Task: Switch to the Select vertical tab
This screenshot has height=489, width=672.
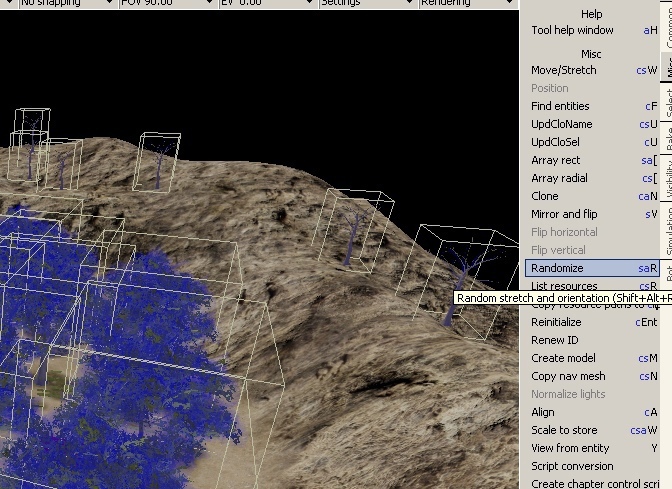Action: (667, 102)
